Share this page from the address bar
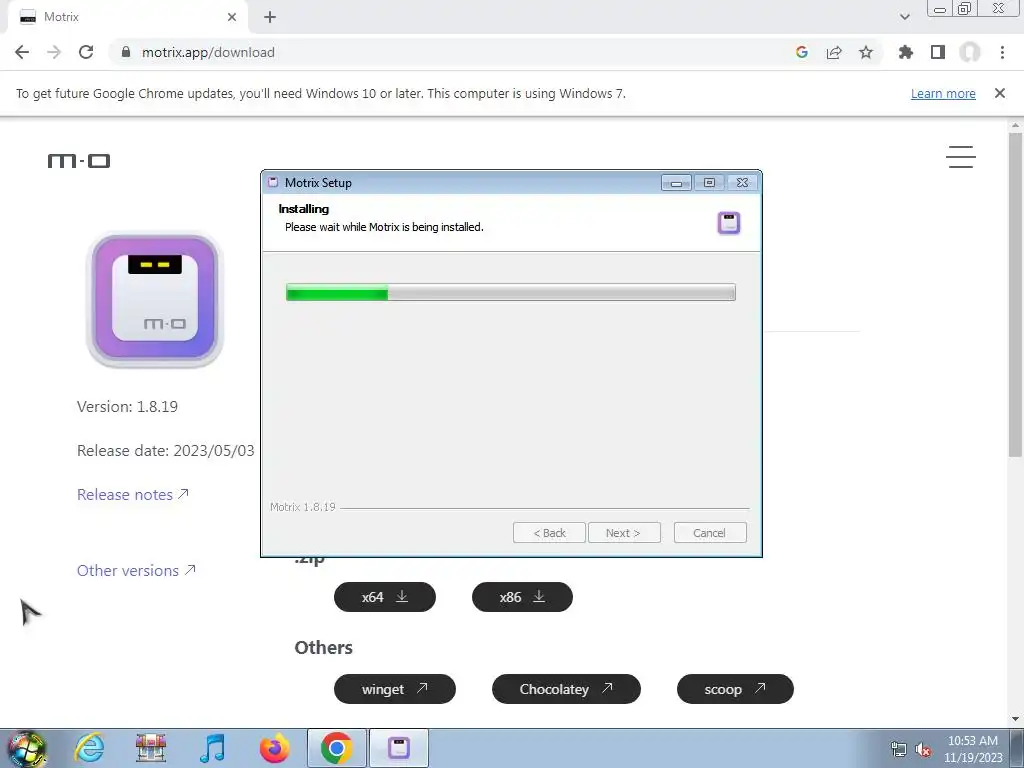This screenshot has height=768, width=1024. coord(834,52)
